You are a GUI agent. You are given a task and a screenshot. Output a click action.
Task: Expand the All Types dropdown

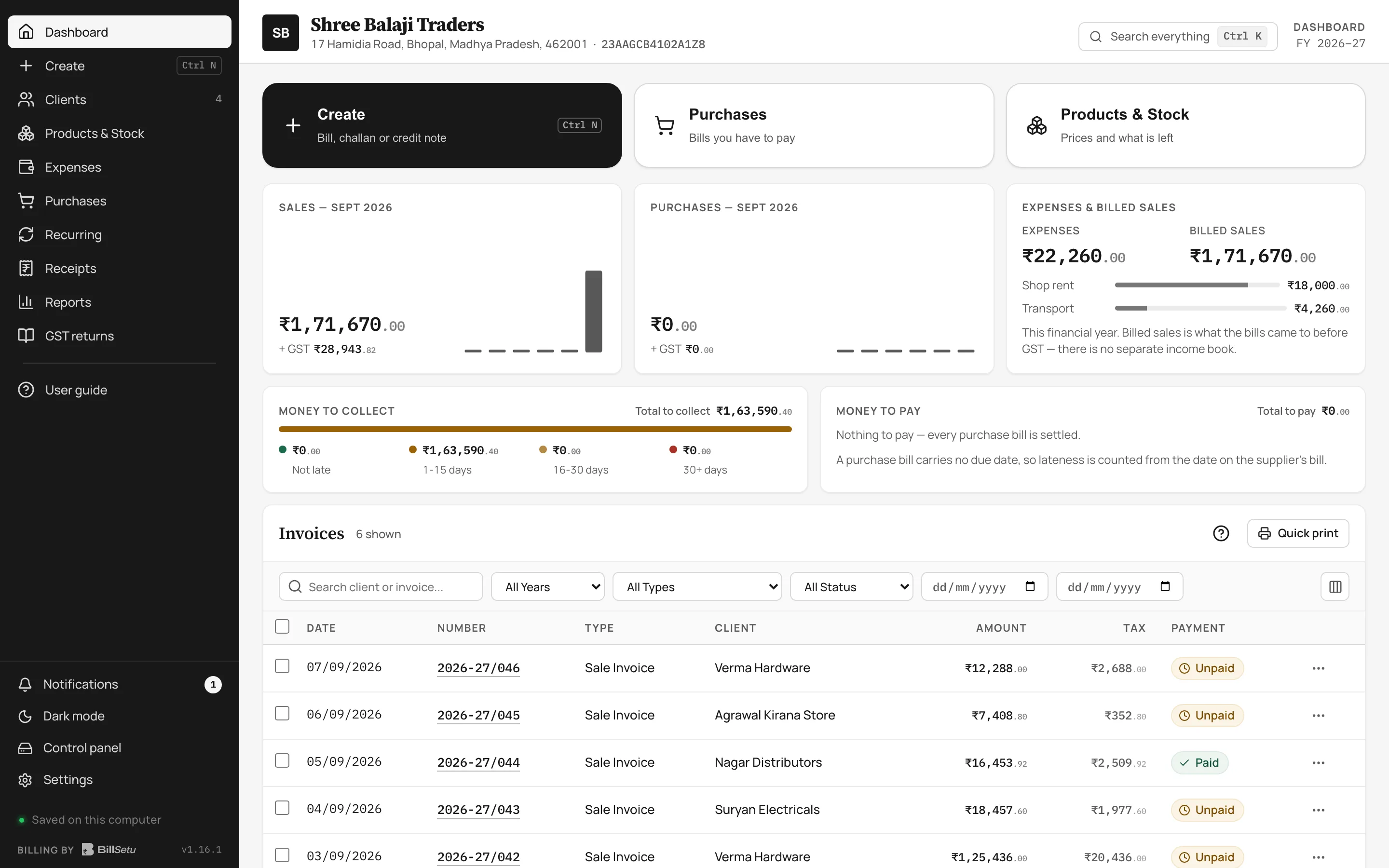click(x=697, y=587)
